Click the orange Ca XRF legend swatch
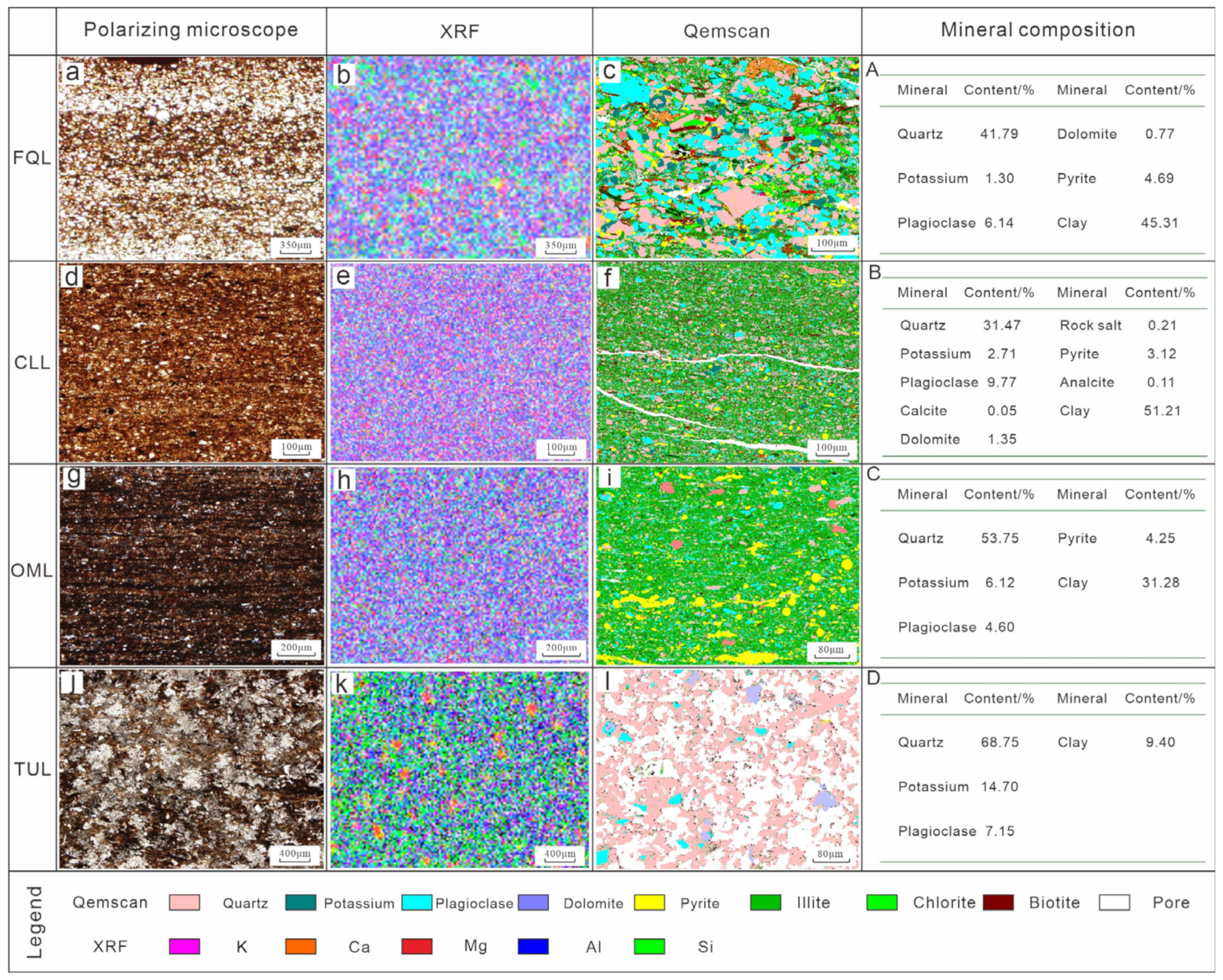 [x=301, y=947]
